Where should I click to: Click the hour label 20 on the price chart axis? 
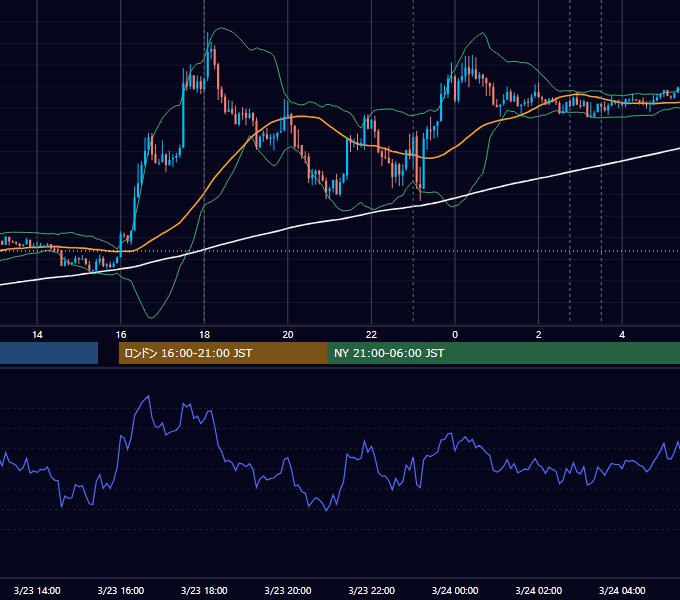[x=288, y=335]
